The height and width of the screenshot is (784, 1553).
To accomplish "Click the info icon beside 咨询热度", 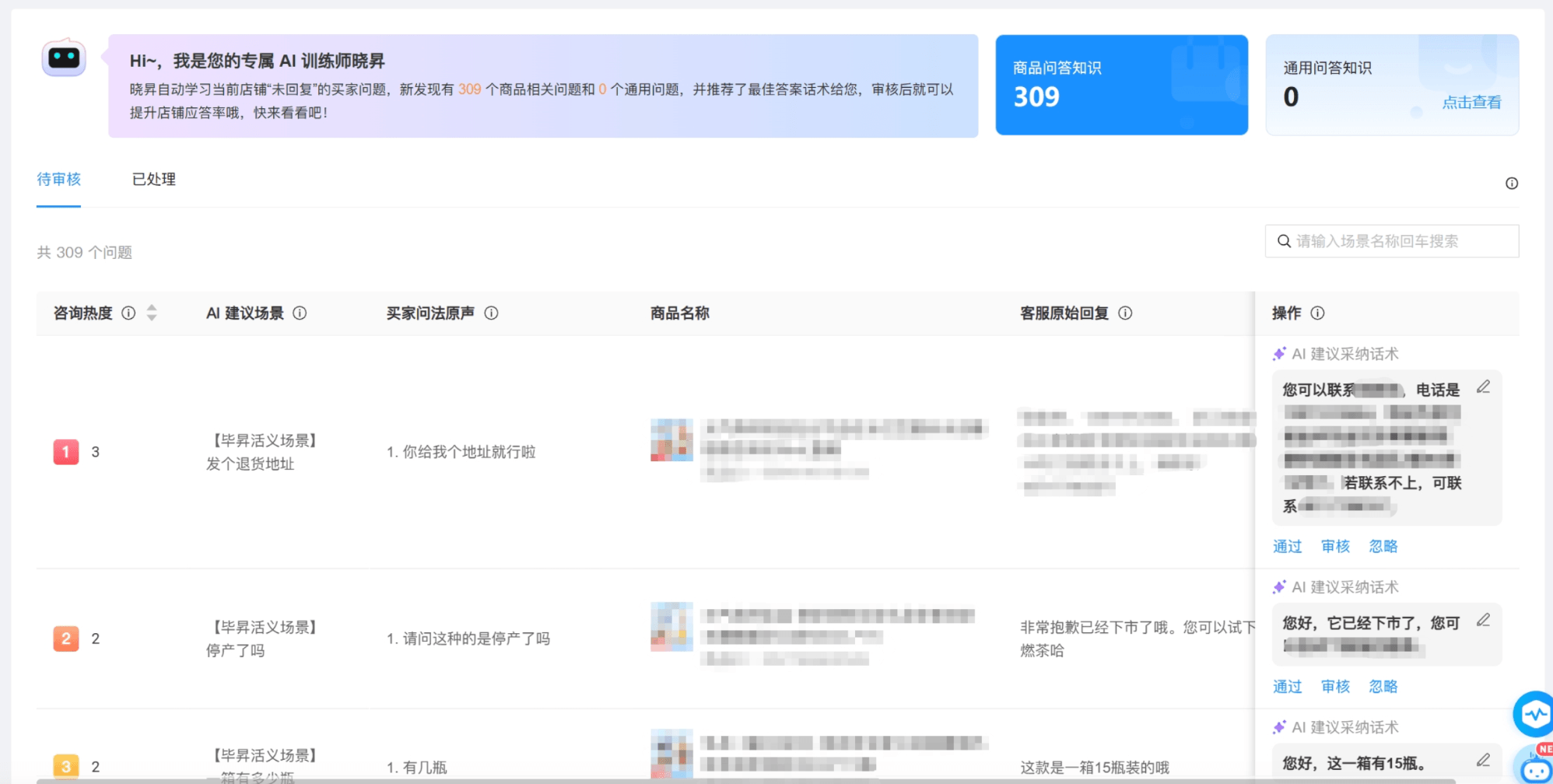I will (x=128, y=313).
